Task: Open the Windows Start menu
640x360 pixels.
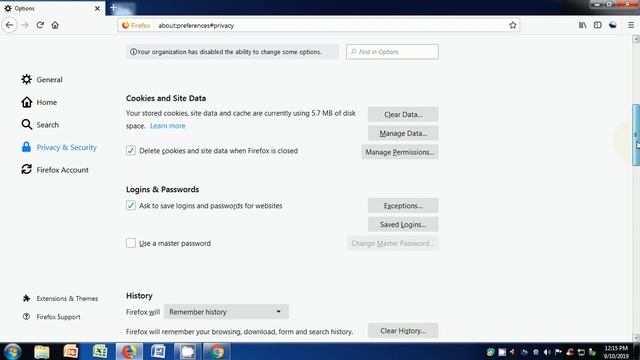Action: [x=12, y=351]
